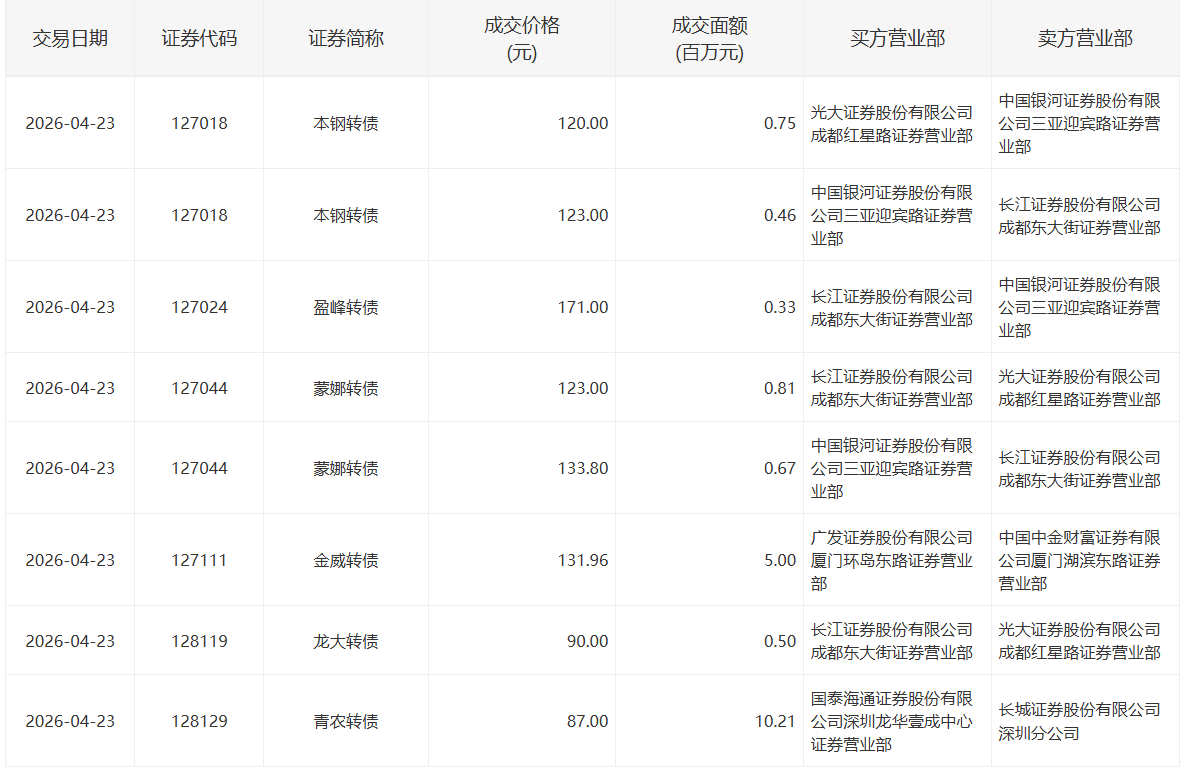1185x773 pixels.
Task: Open the 金威转债 bond name
Action: tap(346, 561)
